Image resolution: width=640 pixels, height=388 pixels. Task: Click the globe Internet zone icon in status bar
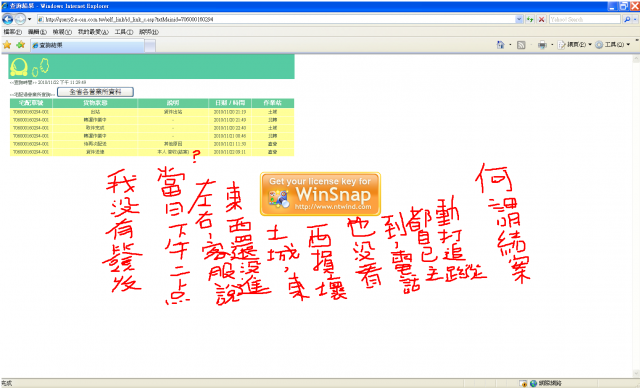pyautogui.click(x=533, y=383)
